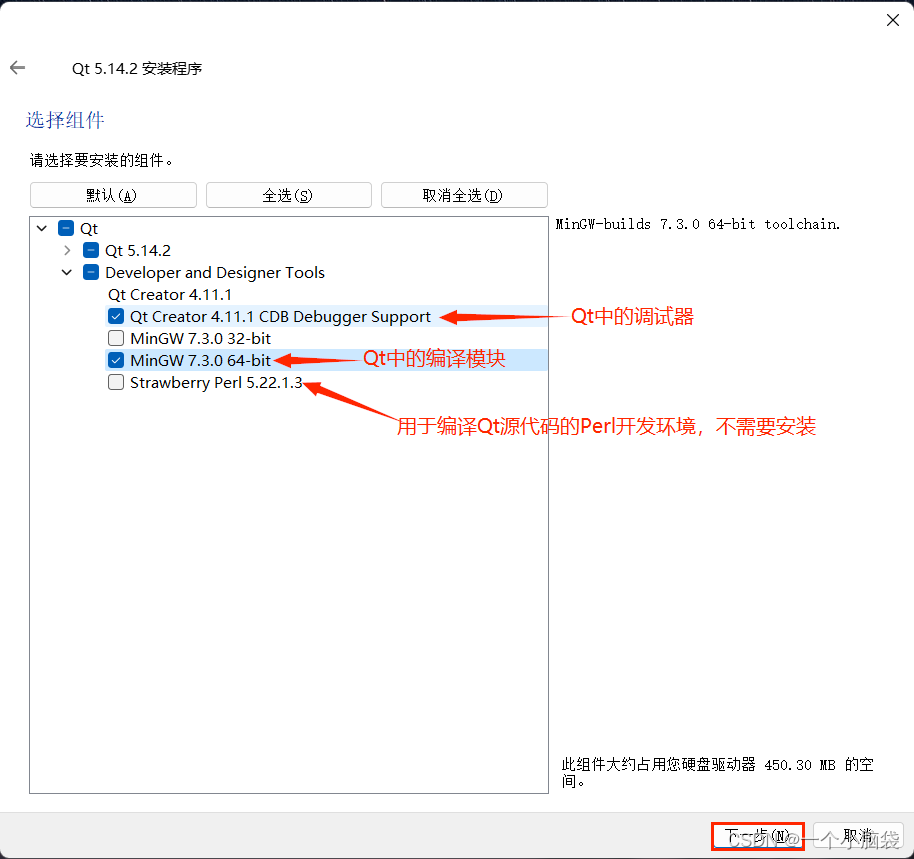
Task: Select Developer and Designer Tools label
Action: [x=215, y=273]
